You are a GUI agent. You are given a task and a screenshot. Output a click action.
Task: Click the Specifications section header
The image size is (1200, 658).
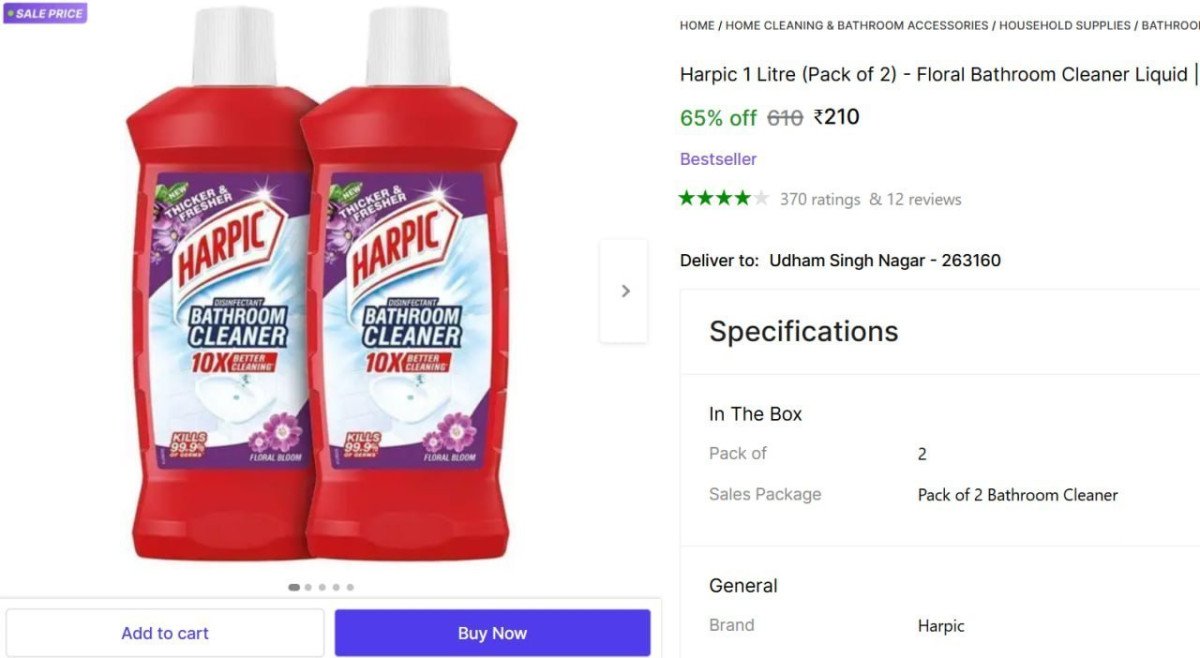pyautogui.click(x=803, y=331)
